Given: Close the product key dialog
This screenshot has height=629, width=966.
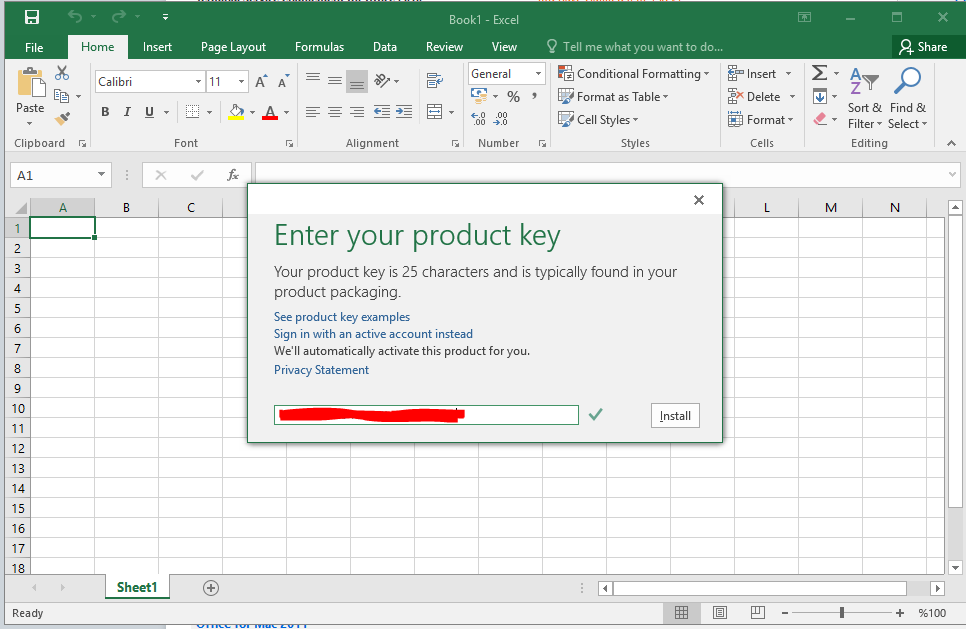Looking at the screenshot, I should click(x=699, y=200).
